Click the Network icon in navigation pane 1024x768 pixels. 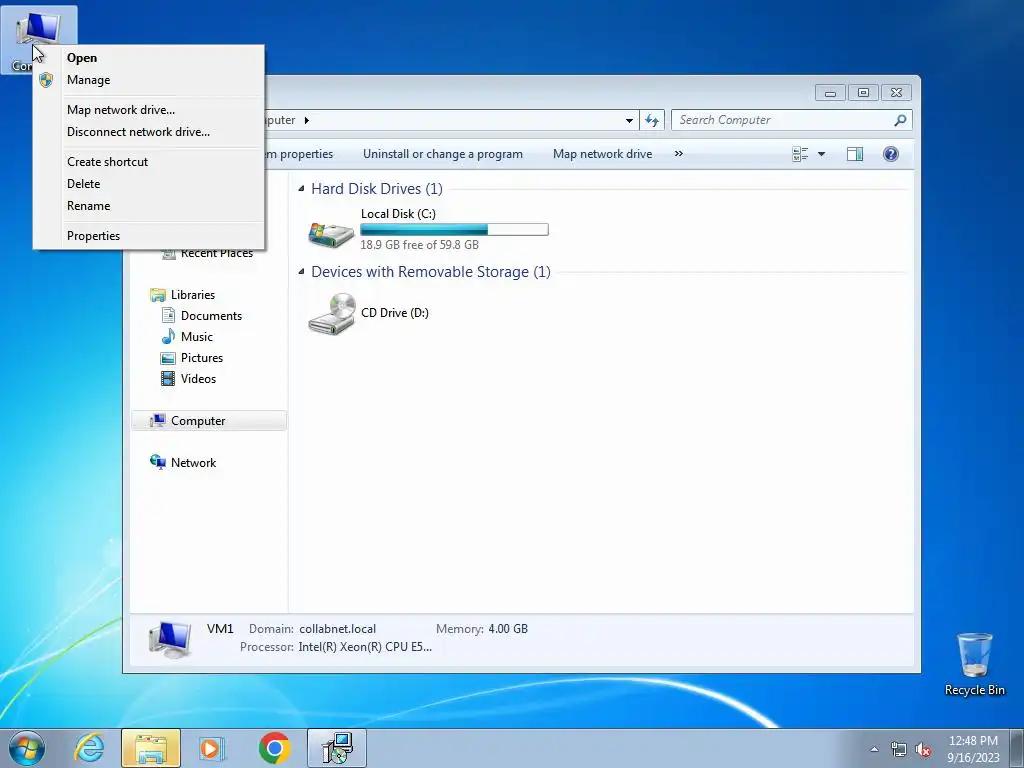(x=157, y=462)
